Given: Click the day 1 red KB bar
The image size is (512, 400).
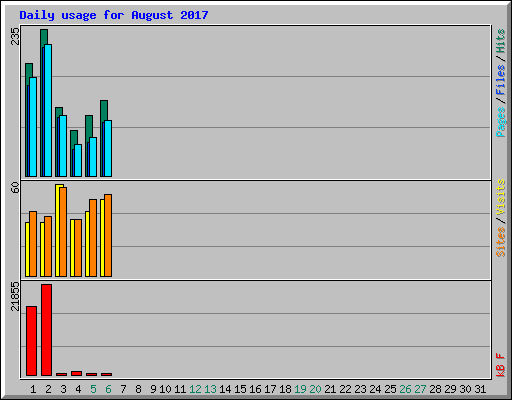Looking at the screenshot, I should click(x=31, y=341).
